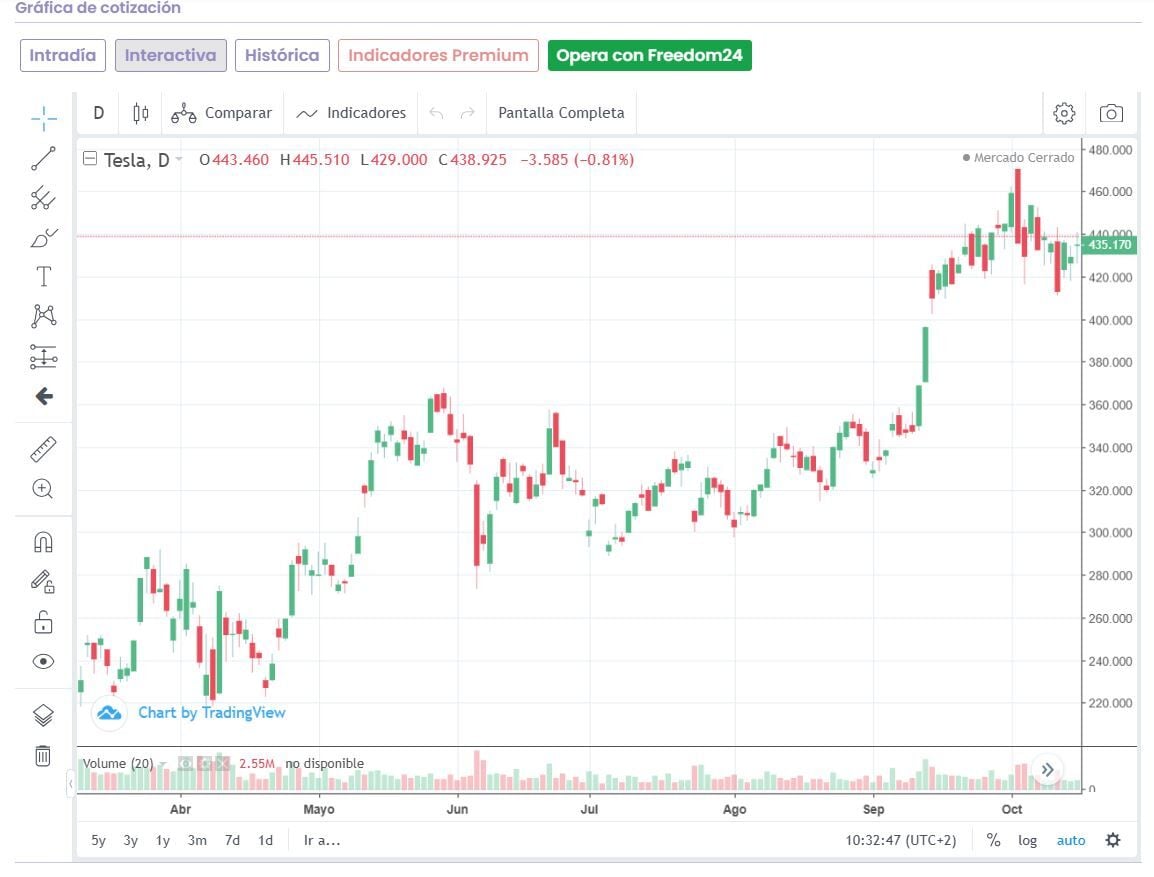Click the redo arrow in toolbar
The height and width of the screenshot is (877, 1154).
click(467, 113)
